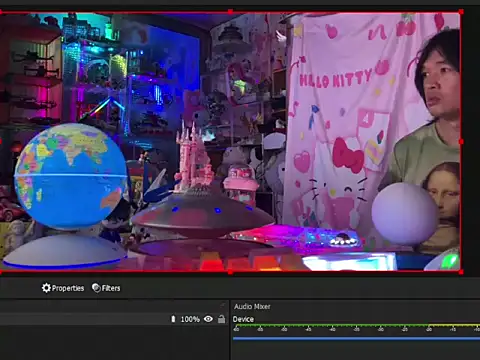Click the yellow zone of Device meter

[454, 325]
